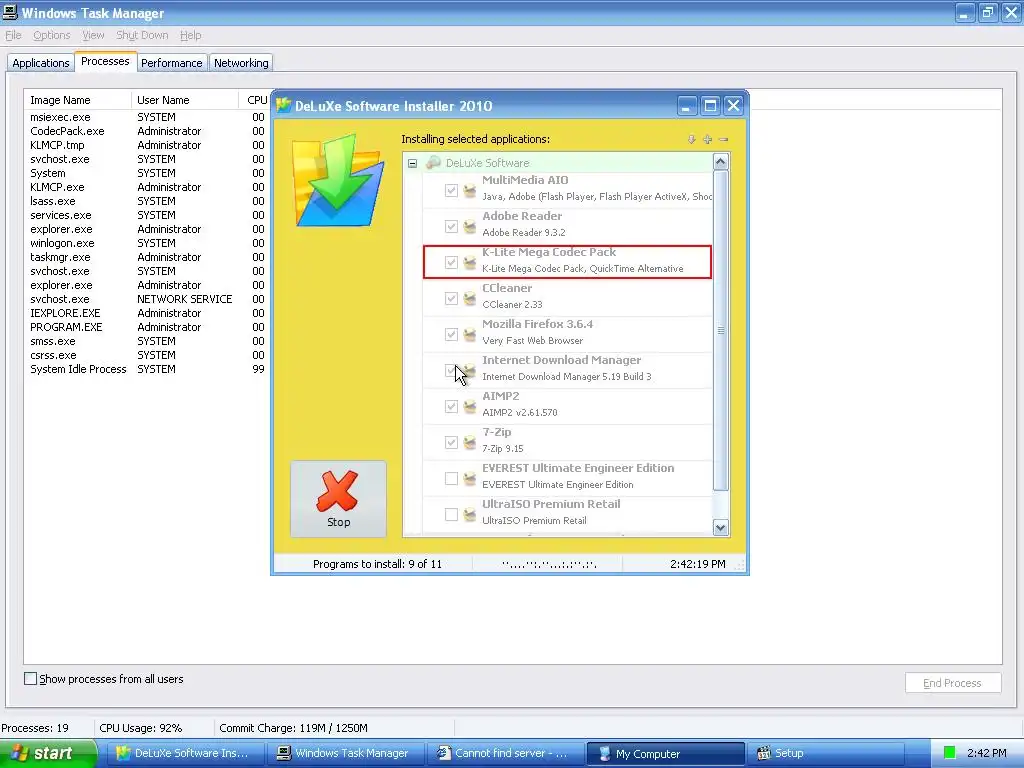Open My Computer from the taskbar
The width and height of the screenshot is (1024, 768).
coord(665,753)
